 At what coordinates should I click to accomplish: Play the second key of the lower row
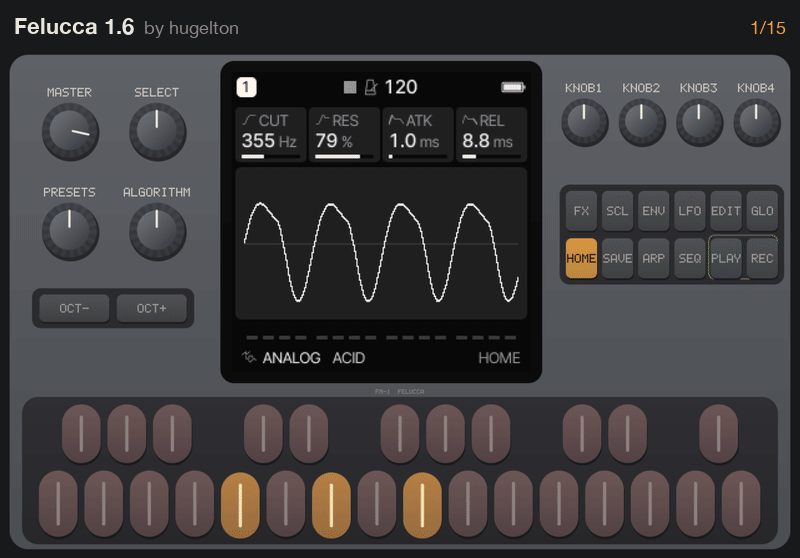coord(104,504)
